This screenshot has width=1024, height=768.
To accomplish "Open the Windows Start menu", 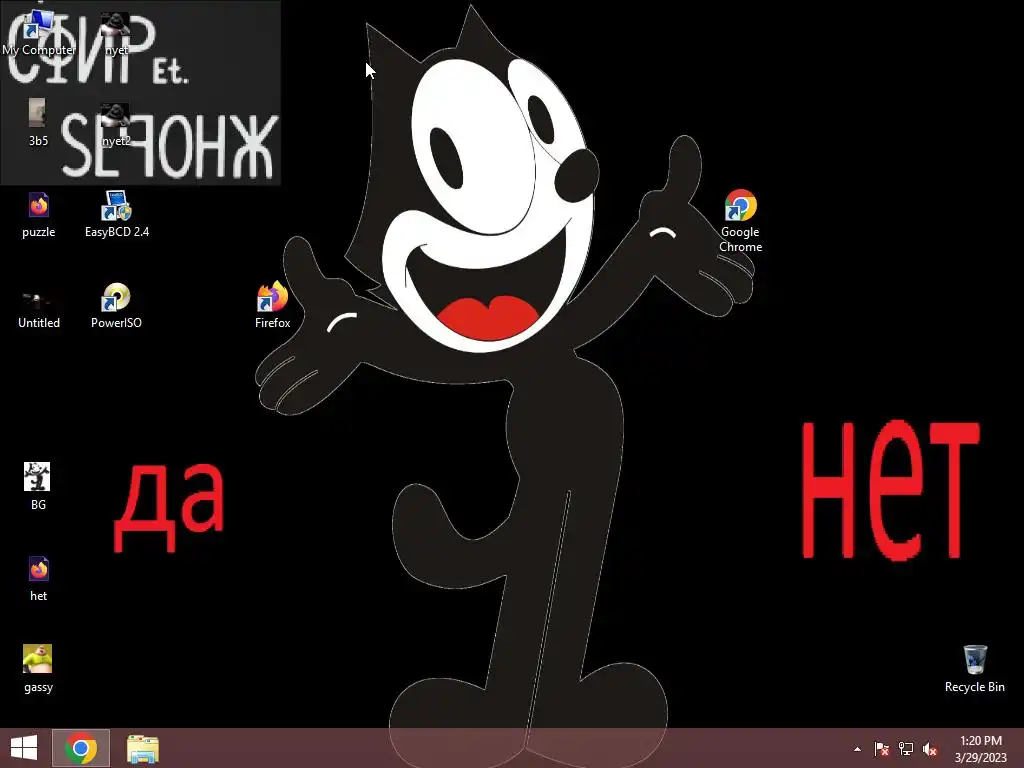I will click(24, 748).
